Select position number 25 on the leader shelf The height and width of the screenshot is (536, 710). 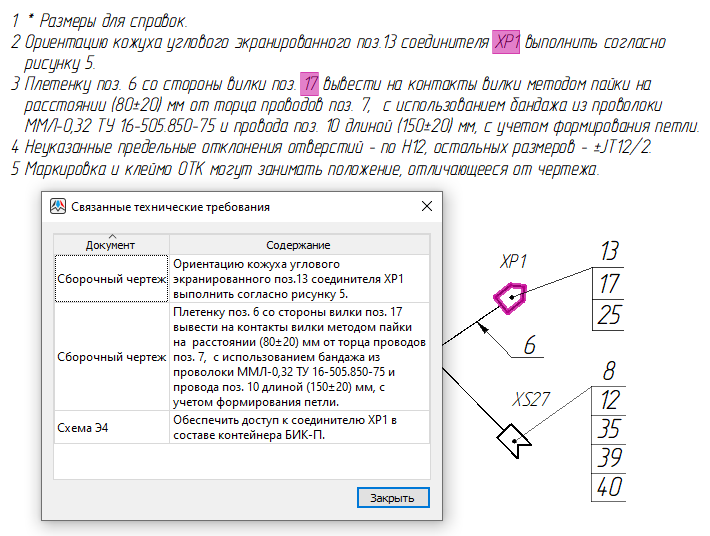click(609, 315)
